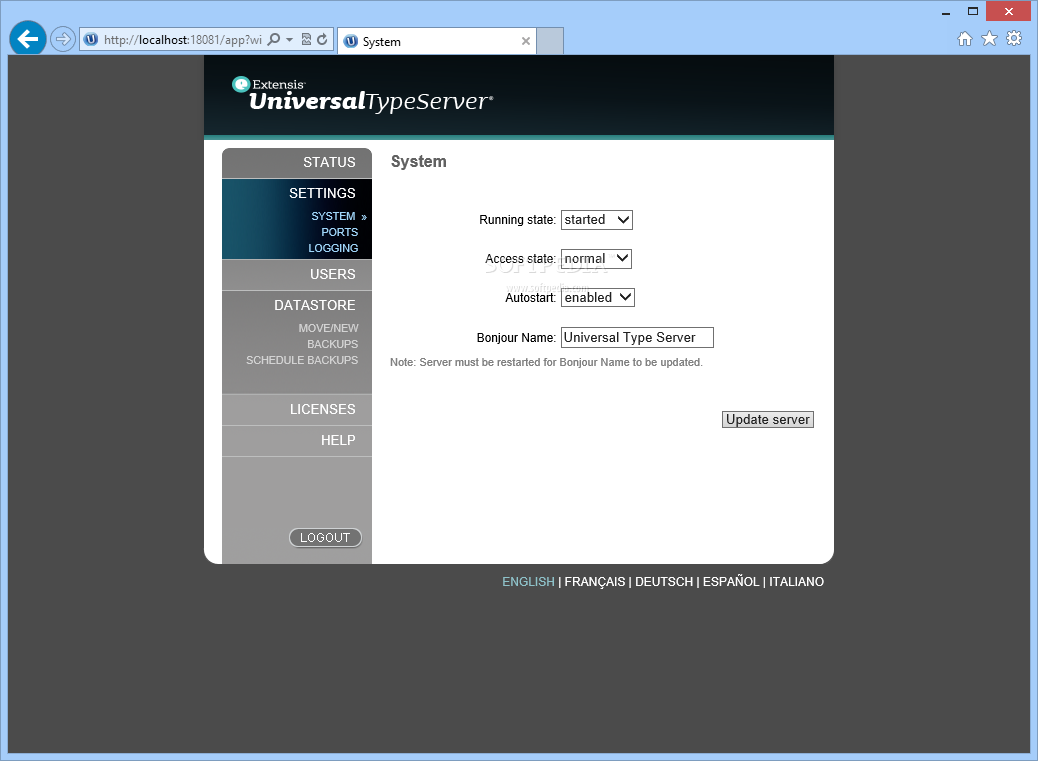
Task: Maximize the browser window
Action: point(972,11)
